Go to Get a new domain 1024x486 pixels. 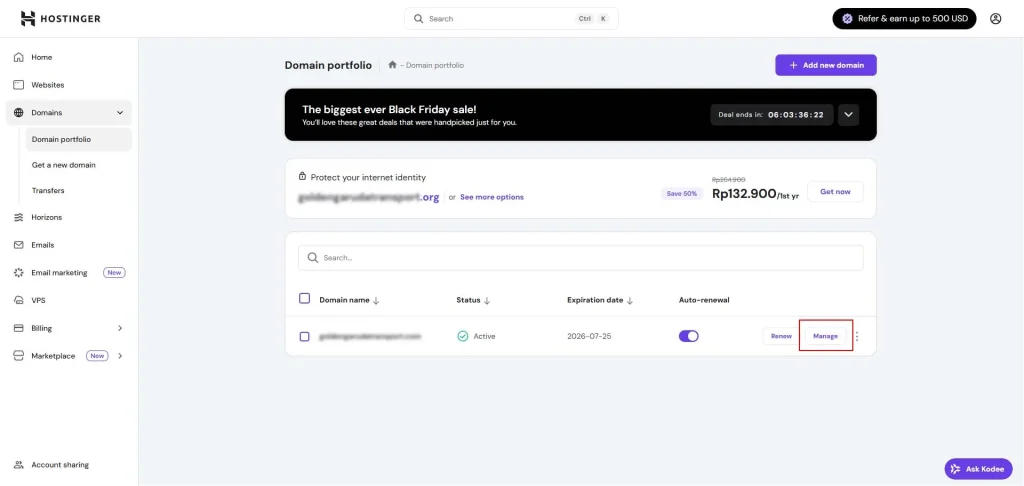pos(64,165)
